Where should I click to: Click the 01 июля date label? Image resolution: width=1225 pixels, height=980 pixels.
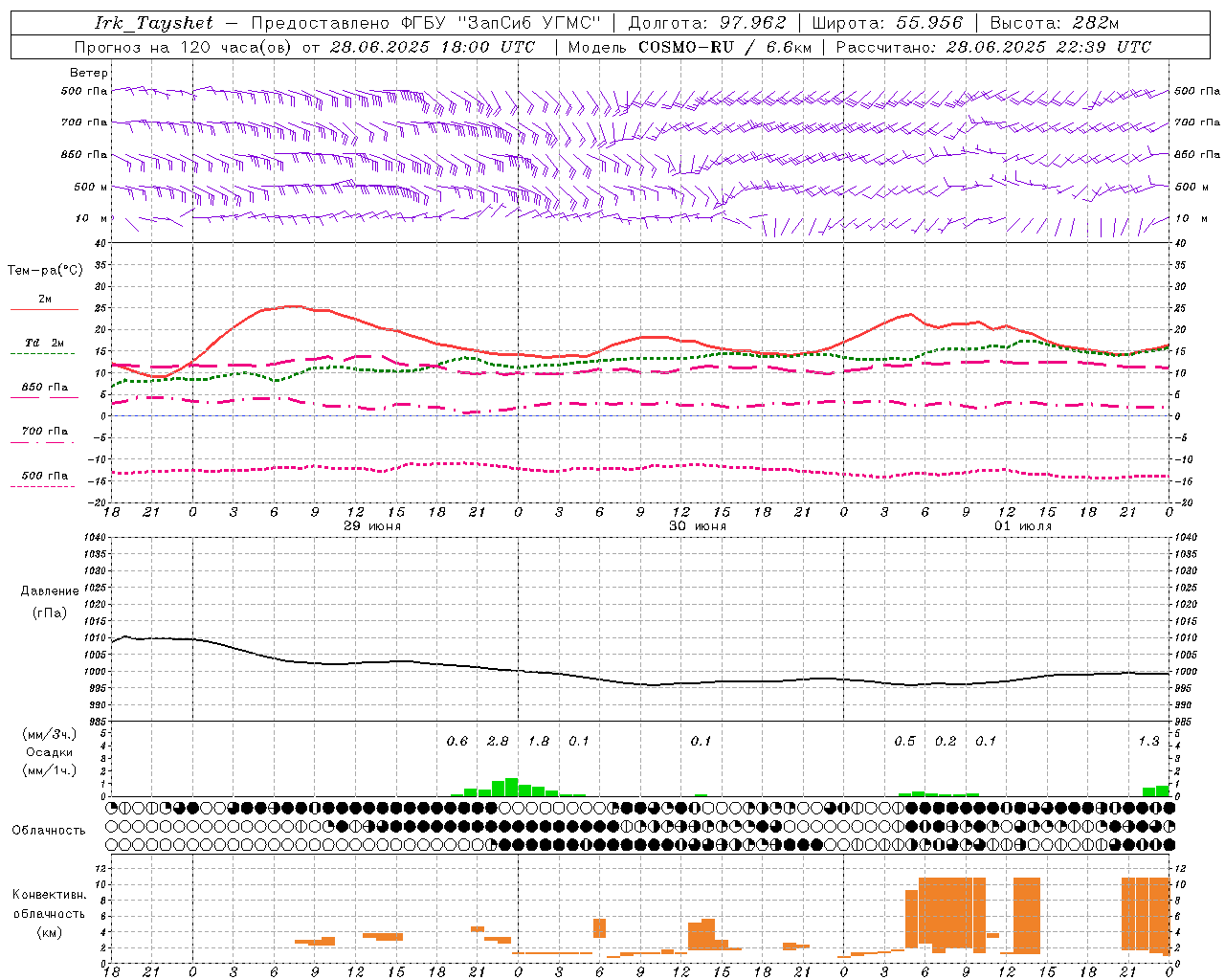click(x=1023, y=526)
